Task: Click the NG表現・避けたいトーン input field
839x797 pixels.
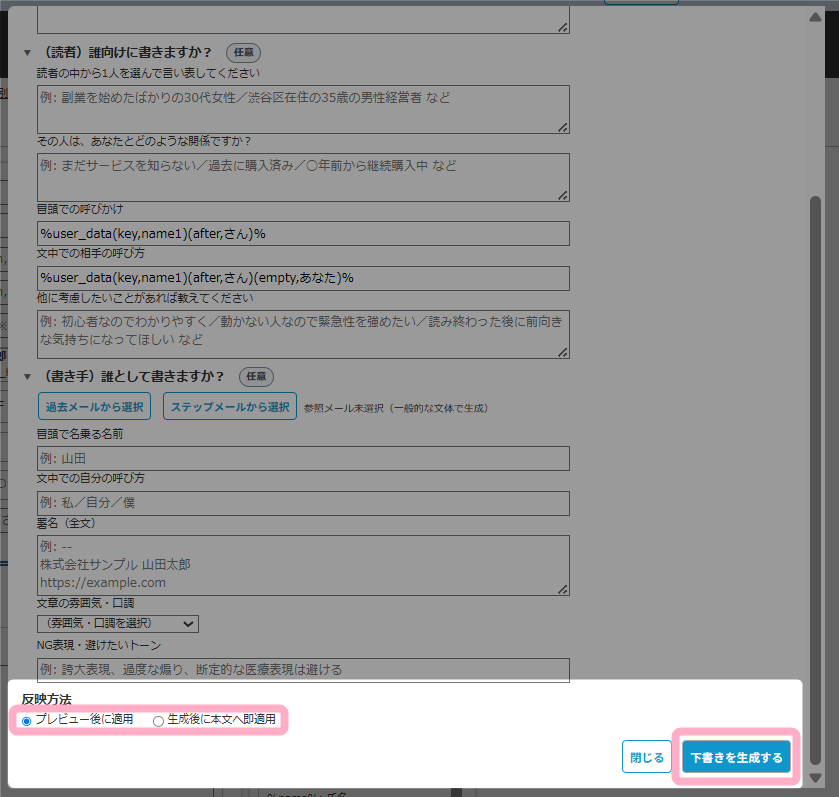Action: 302,670
